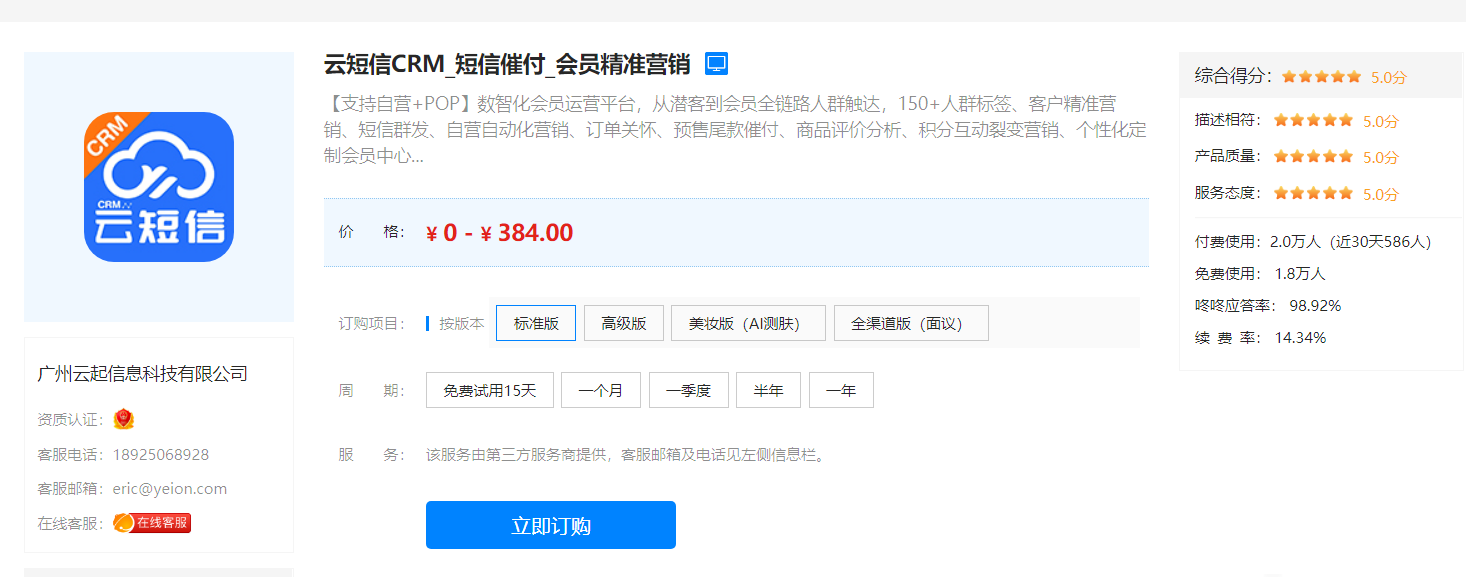Image resolution: width=1466 pixels, height=577 pixels.
Task: Click the 产品质量 star rating
Action: (x=1313, y=156)
